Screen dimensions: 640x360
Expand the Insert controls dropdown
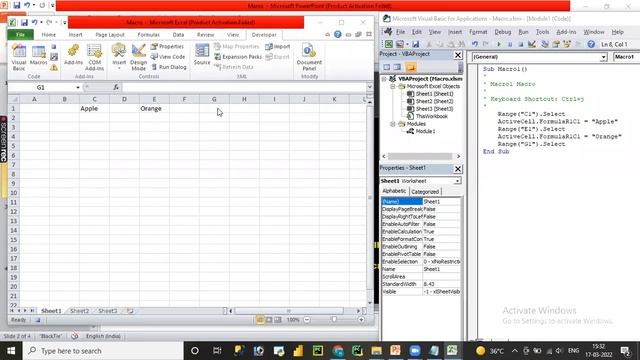tap(119, 57)
